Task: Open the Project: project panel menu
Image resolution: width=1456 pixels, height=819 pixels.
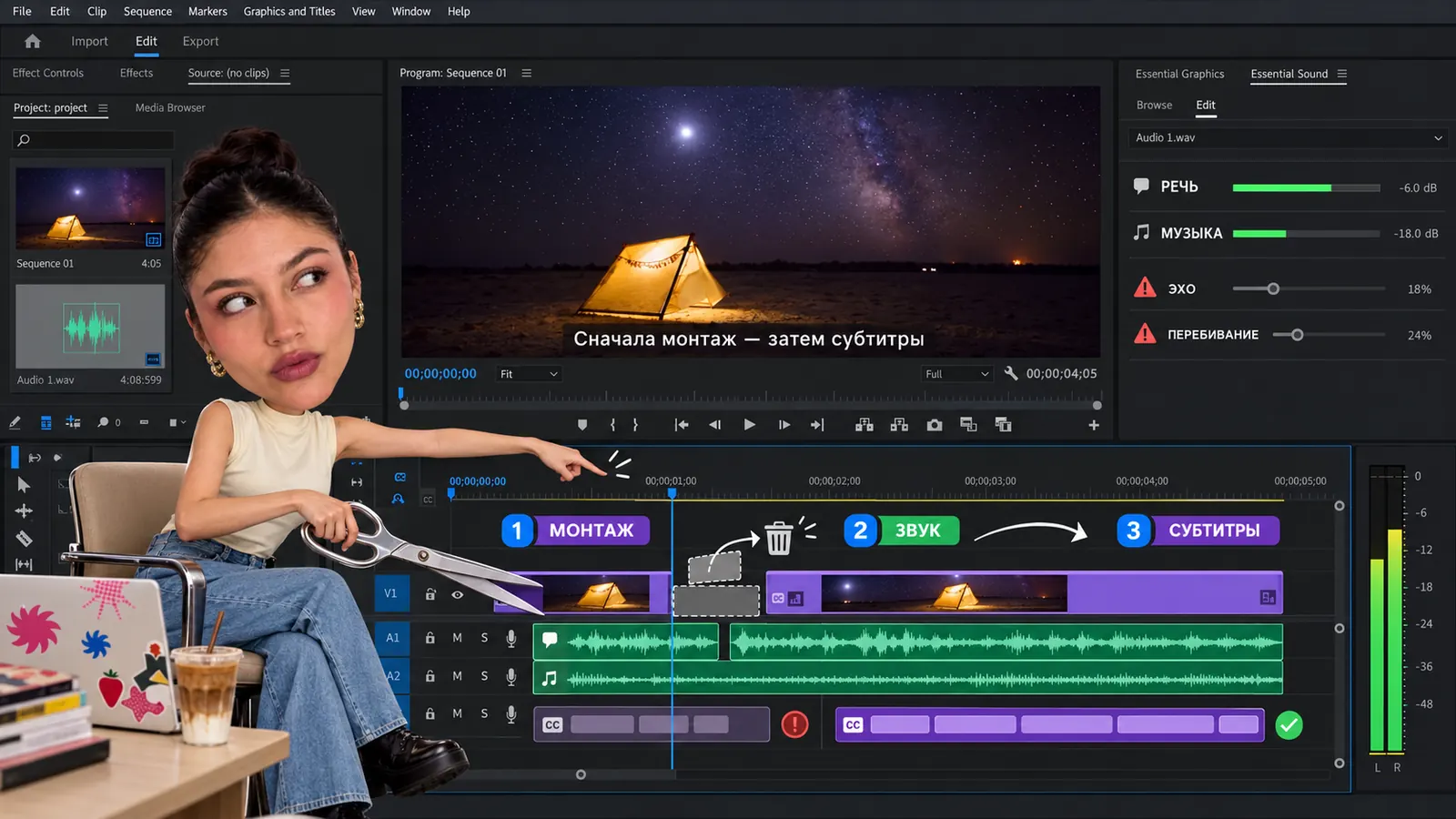Action: click(x=103, y=107)
